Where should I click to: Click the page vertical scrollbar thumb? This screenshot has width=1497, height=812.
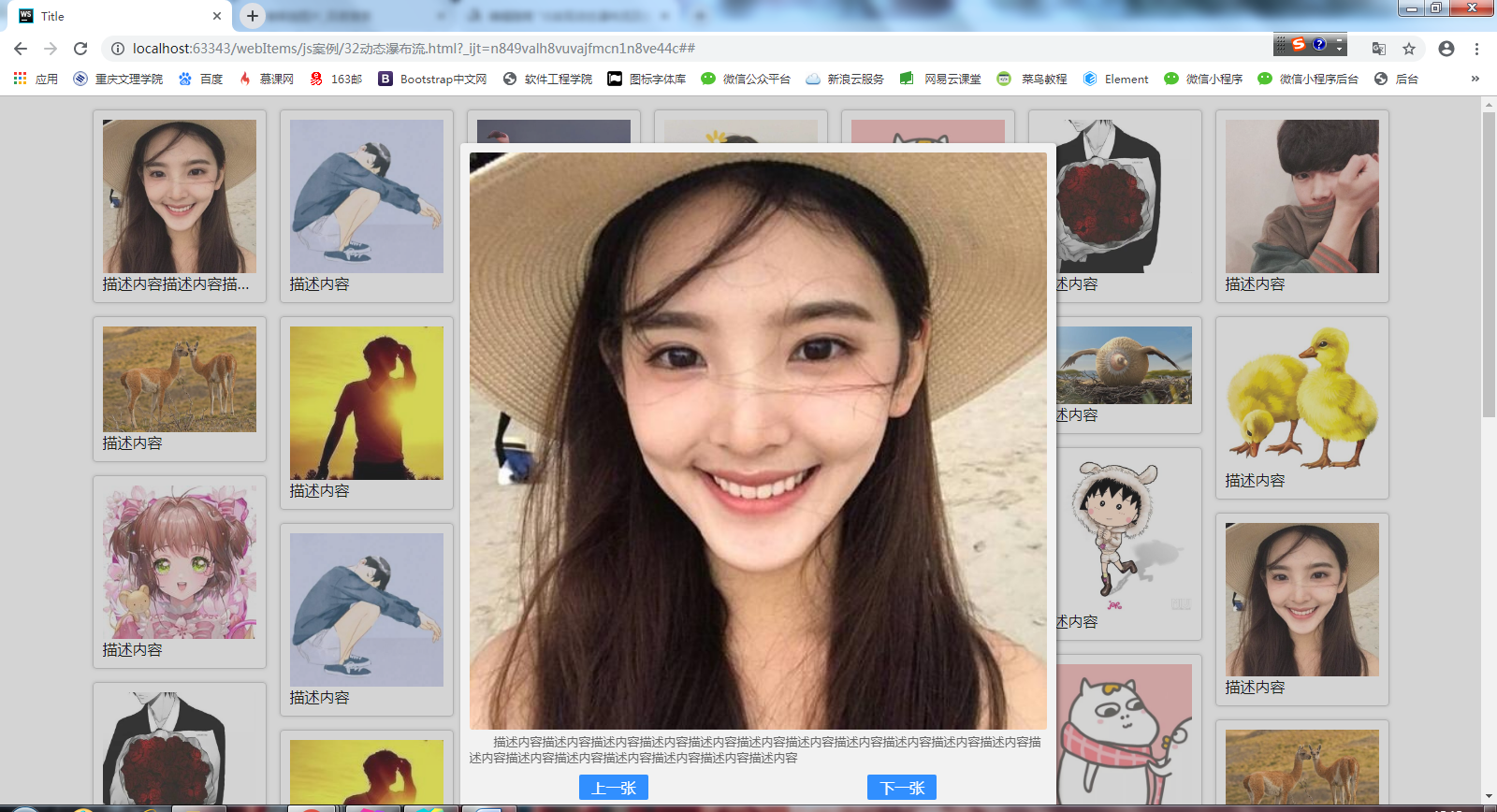tap(1489, 265)
